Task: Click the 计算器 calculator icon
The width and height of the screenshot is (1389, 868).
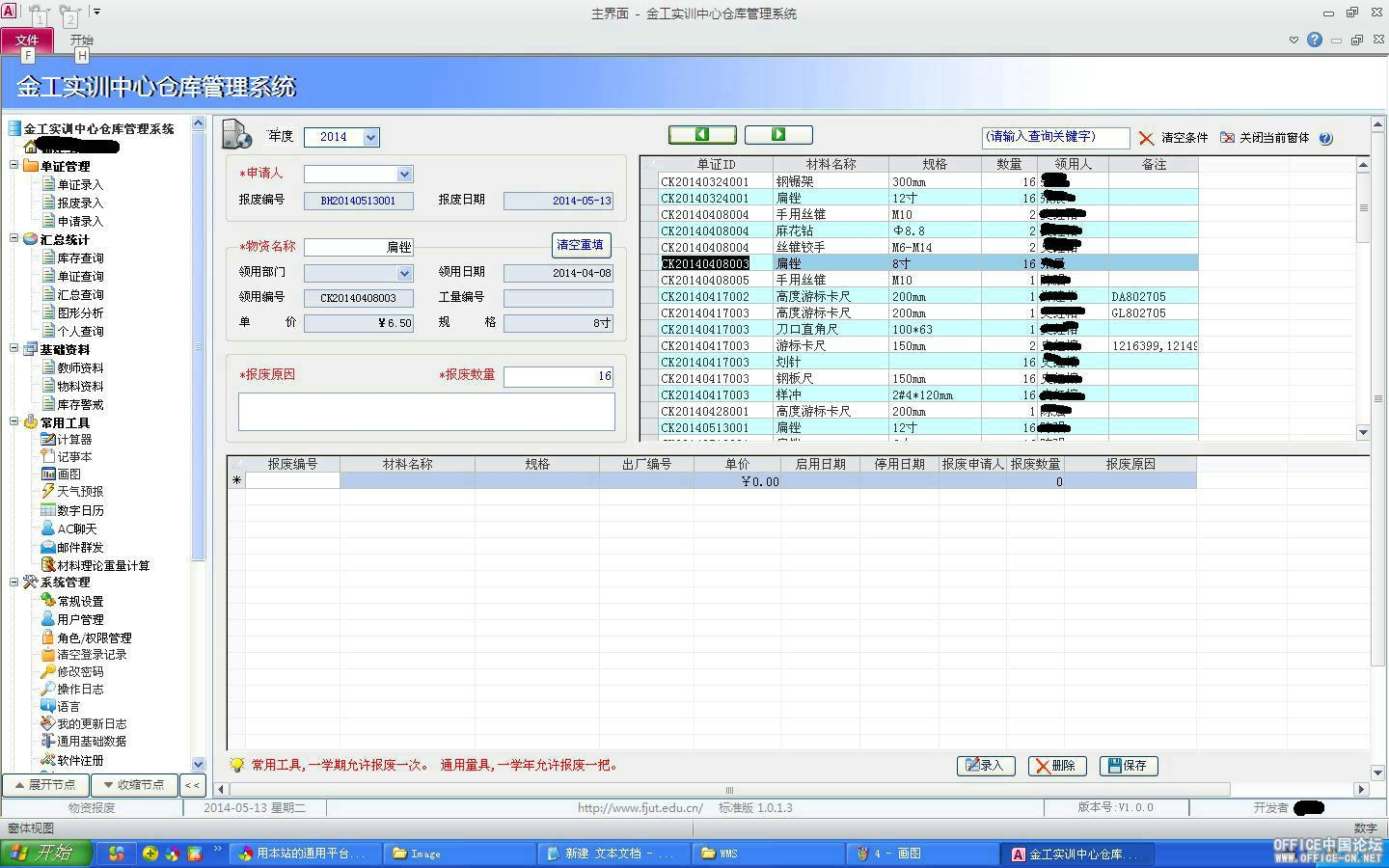Action: (x=48, y=439)
